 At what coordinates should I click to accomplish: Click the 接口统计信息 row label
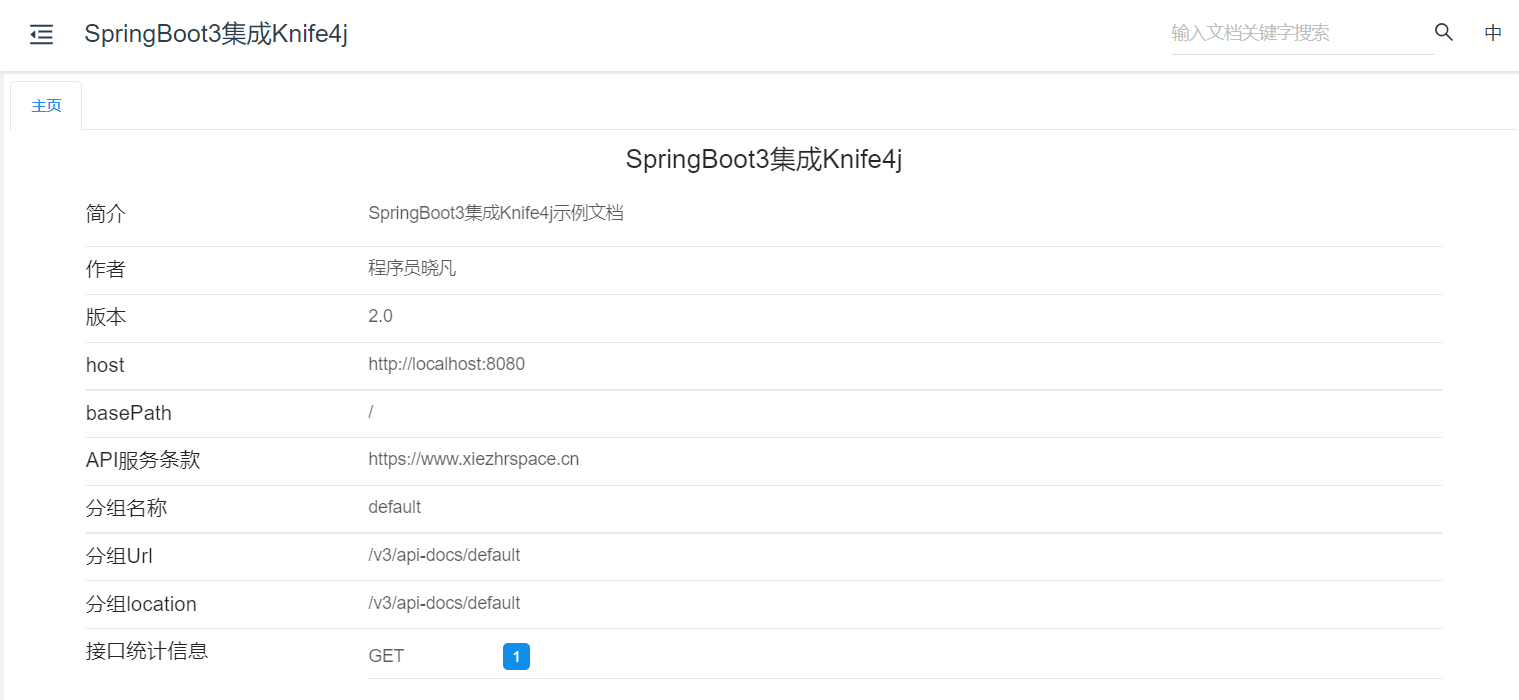click(147, 651)
